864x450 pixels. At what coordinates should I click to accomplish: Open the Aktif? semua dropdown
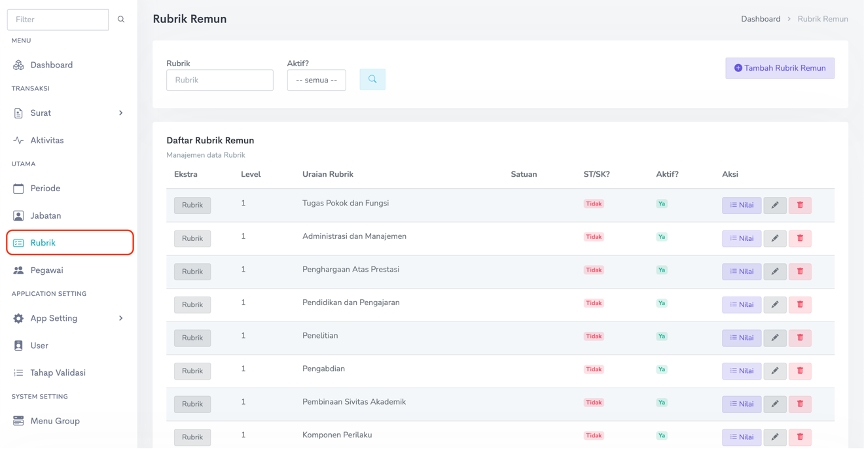[316, 80]
